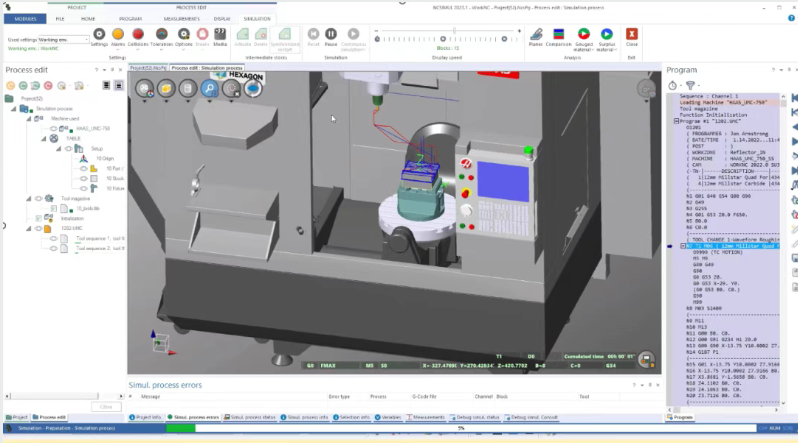
Task: Select the magnifier zoom tool in viewport
Action: pos(210,89)
